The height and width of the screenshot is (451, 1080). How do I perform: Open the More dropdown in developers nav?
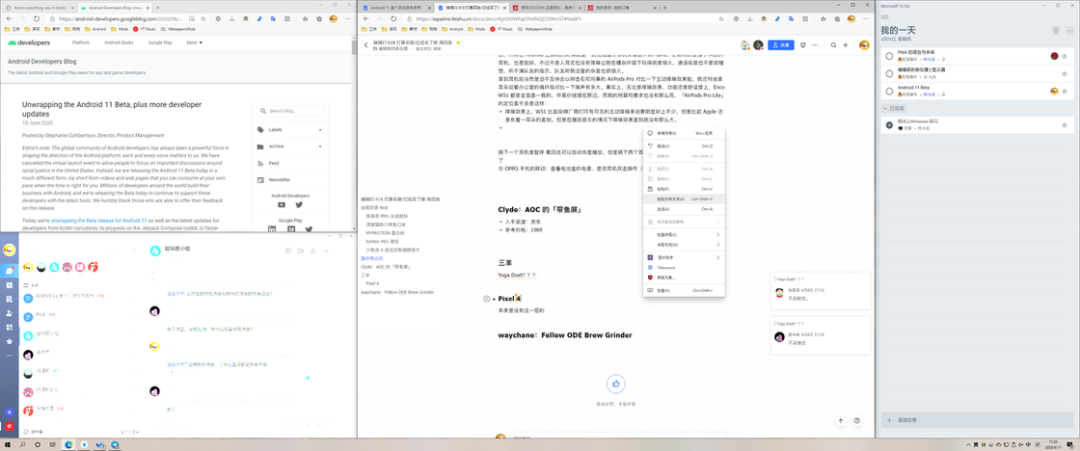[x=194, y=43]
